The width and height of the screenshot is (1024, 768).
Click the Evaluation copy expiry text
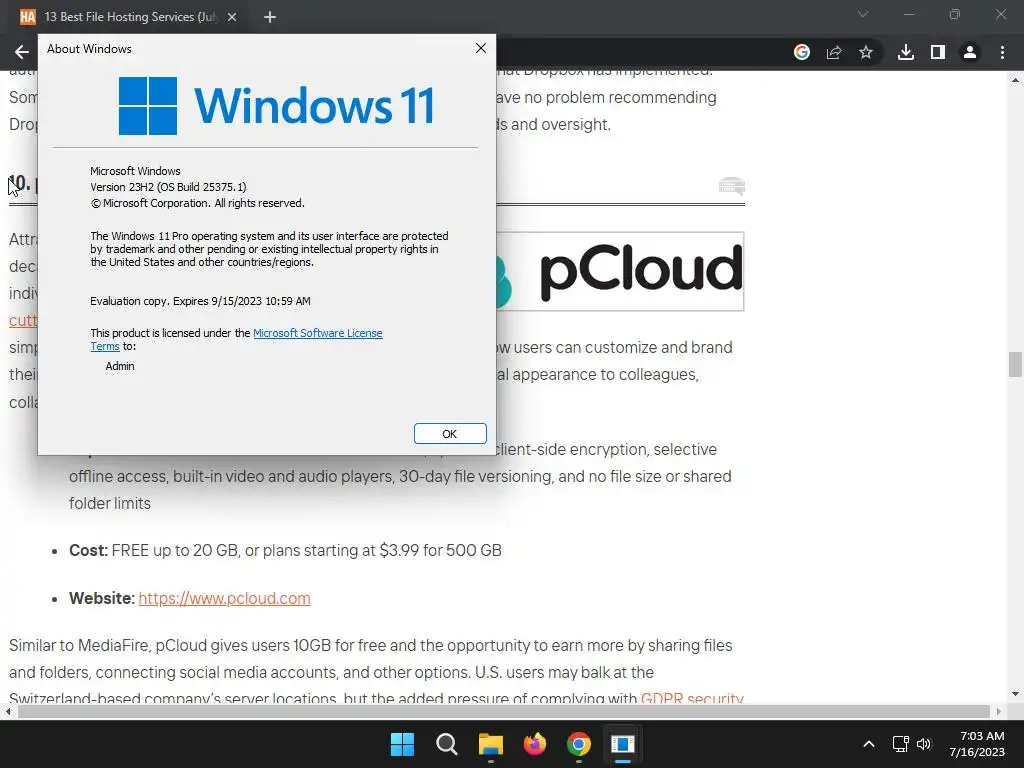pos(200,301)
